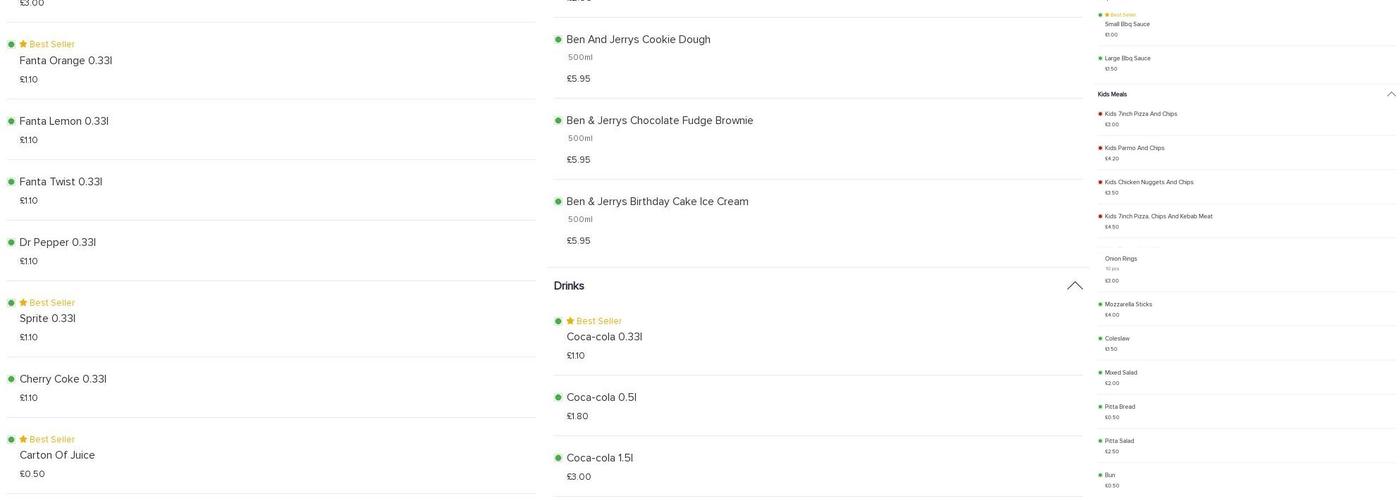Click the green dot beside Fanta Lemon 0.33l
The width and height of the screenshot is (1400, 500).
(x=11, y=122)
